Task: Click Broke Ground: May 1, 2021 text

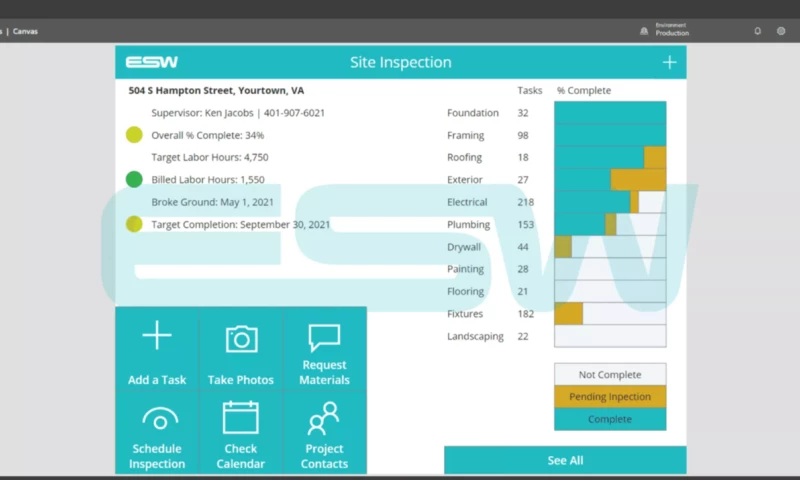Action: (213, 202)
